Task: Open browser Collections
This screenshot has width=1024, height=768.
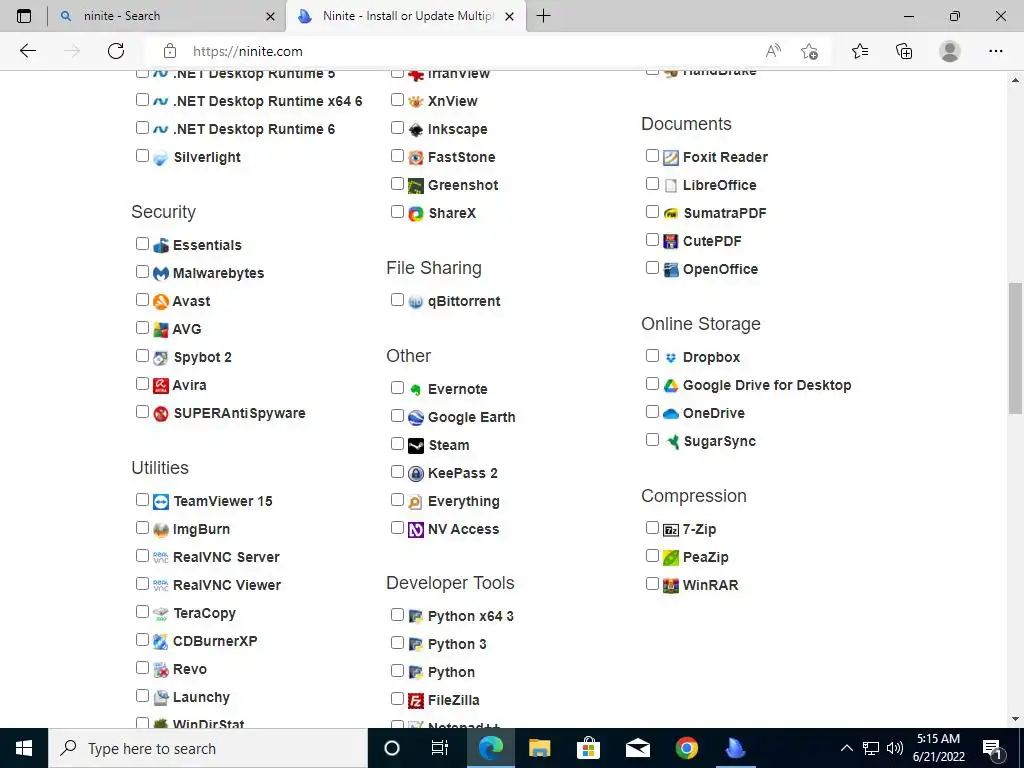Action: pyautogui.click(x=904, y=51)
